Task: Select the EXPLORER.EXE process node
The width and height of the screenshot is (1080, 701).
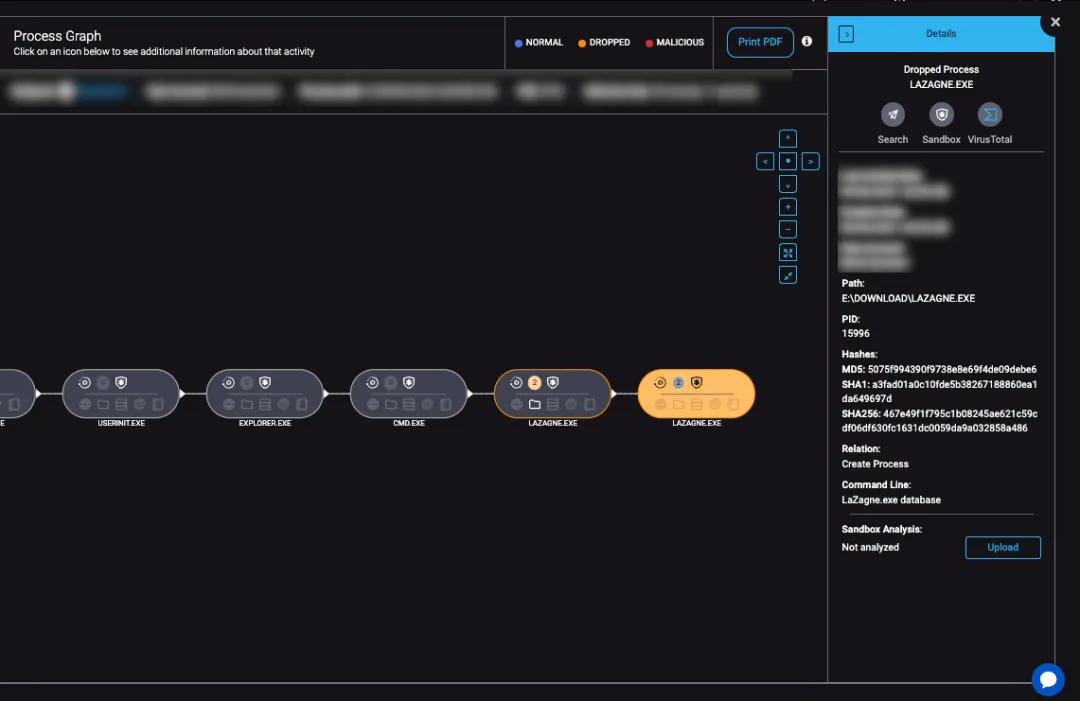Action: [x=265, y=394]
